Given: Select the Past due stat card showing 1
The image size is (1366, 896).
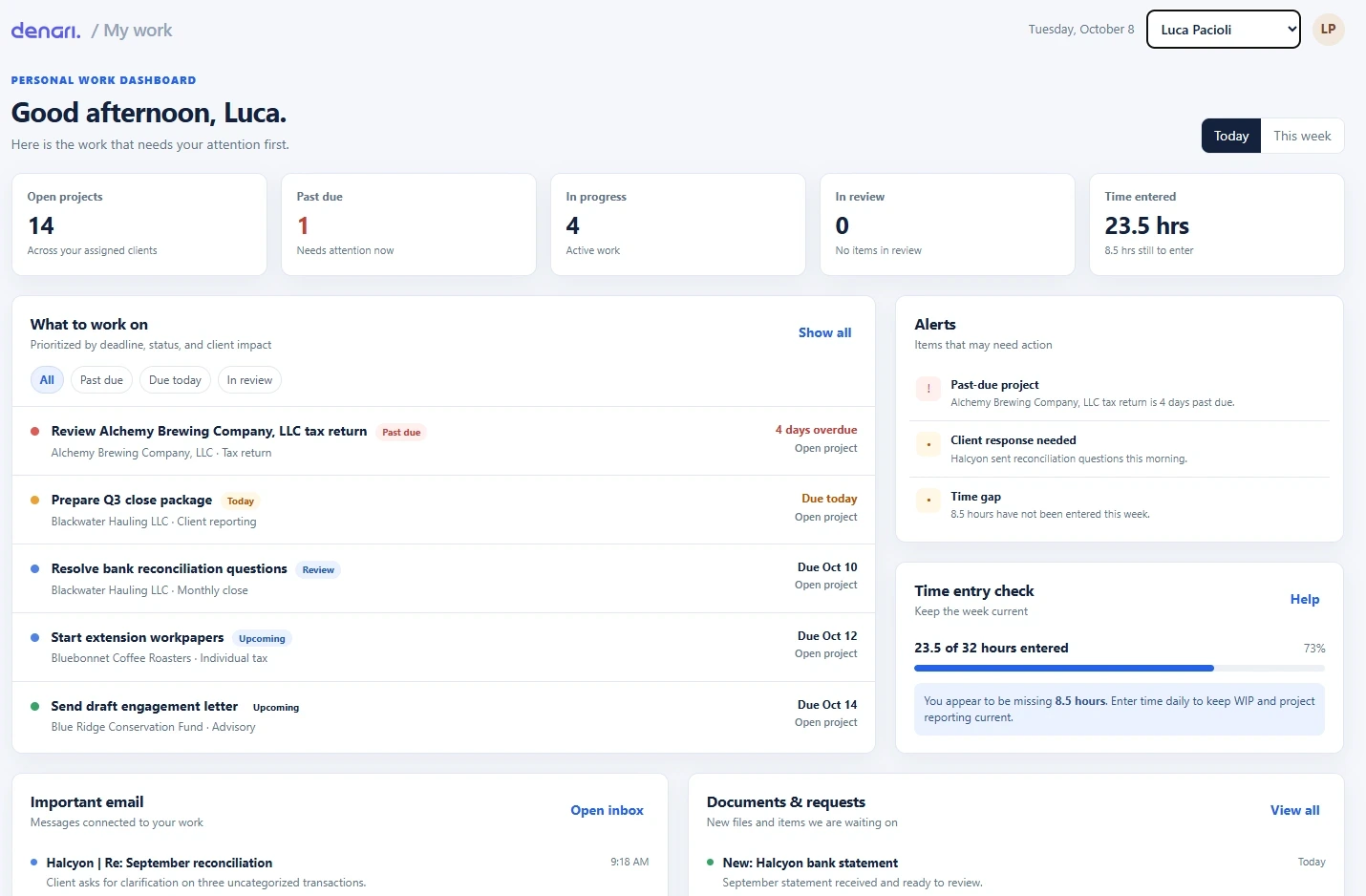Looking at the screenshot, I should 409,224.
